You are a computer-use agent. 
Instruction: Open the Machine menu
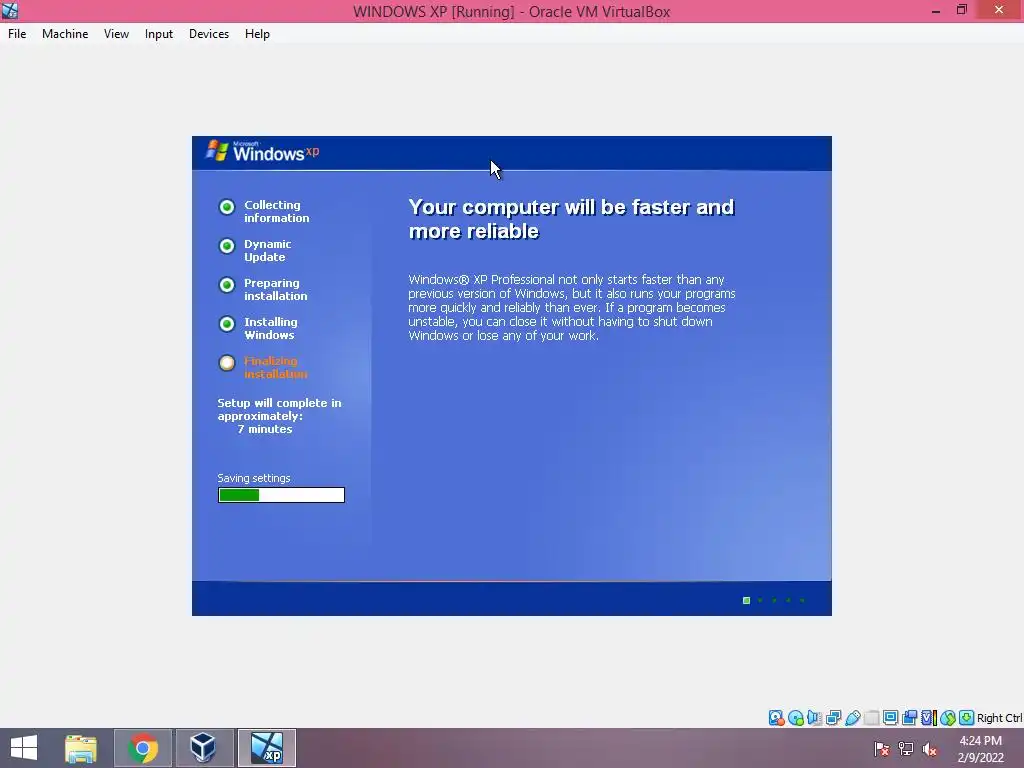click(65, 34)
